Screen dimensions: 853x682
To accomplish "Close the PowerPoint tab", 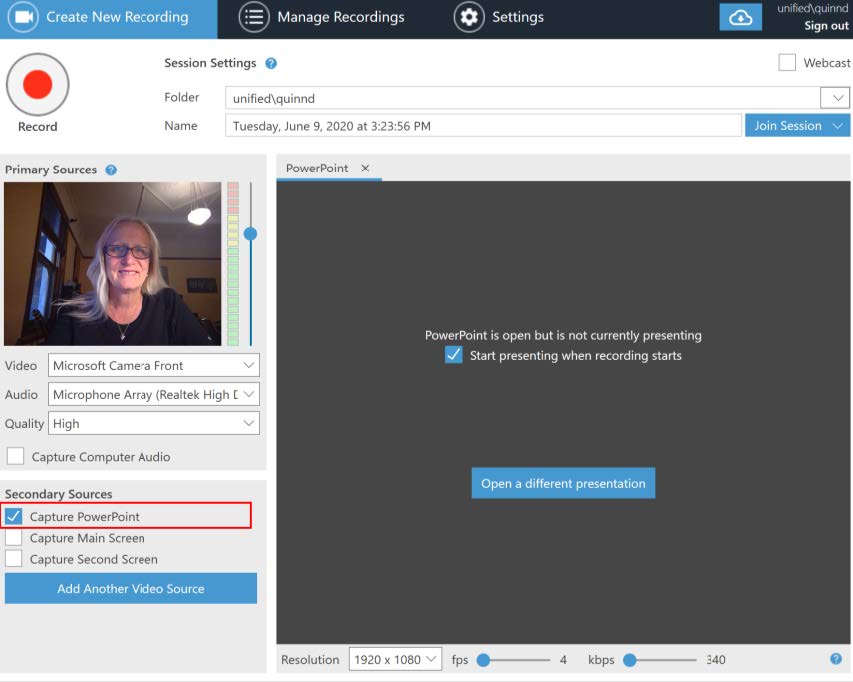I will click(365, 168).
